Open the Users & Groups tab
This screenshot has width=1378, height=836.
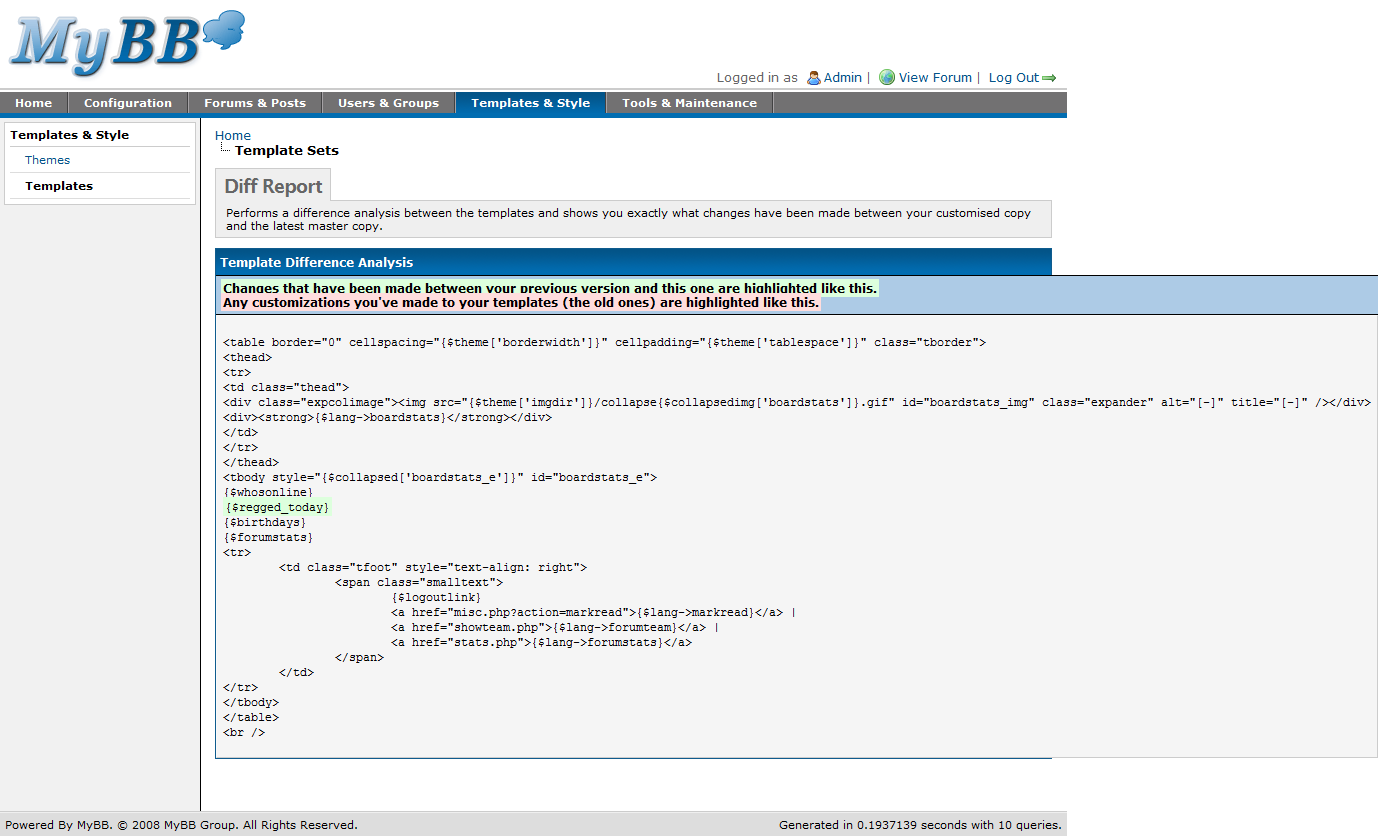pyautogui.click(x=388, y=103)
